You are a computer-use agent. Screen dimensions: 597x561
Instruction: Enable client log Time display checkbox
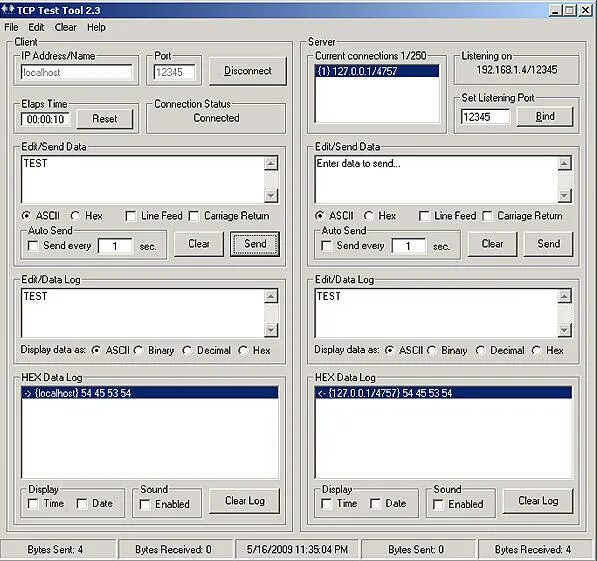pos(33,504)
